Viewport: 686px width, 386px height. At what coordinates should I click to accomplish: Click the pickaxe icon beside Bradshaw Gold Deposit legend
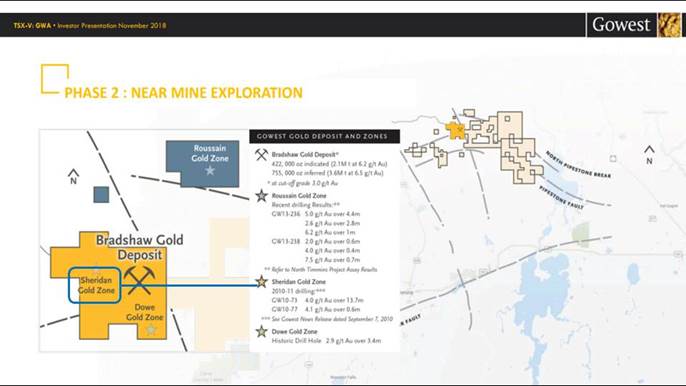tap(262, 154)
